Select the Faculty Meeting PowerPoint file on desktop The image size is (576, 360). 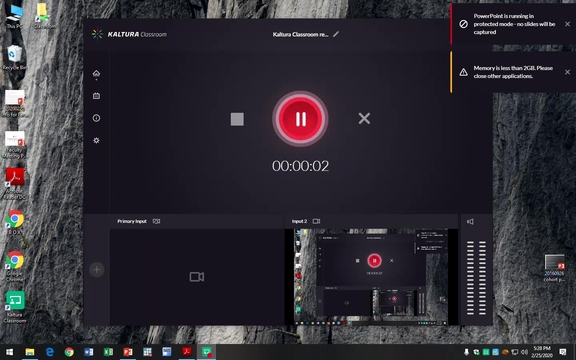(x=15, y=144)
